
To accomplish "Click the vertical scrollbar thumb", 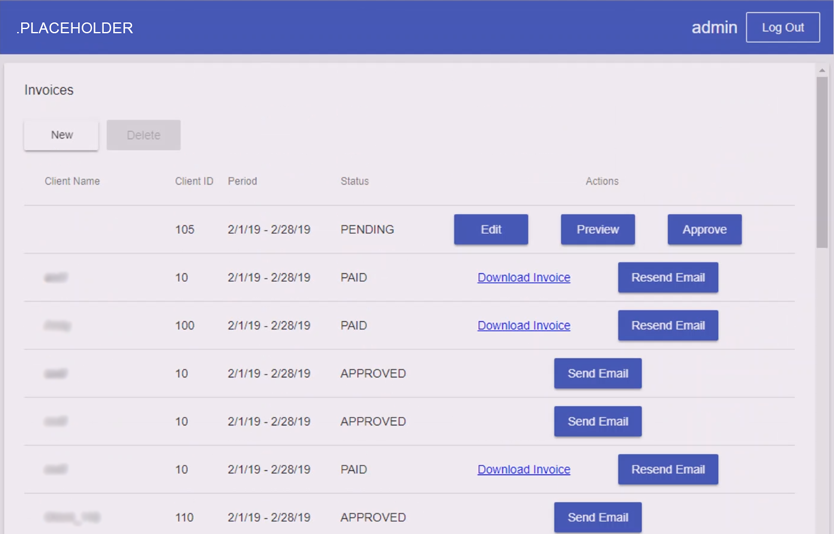I will point(822,160).
